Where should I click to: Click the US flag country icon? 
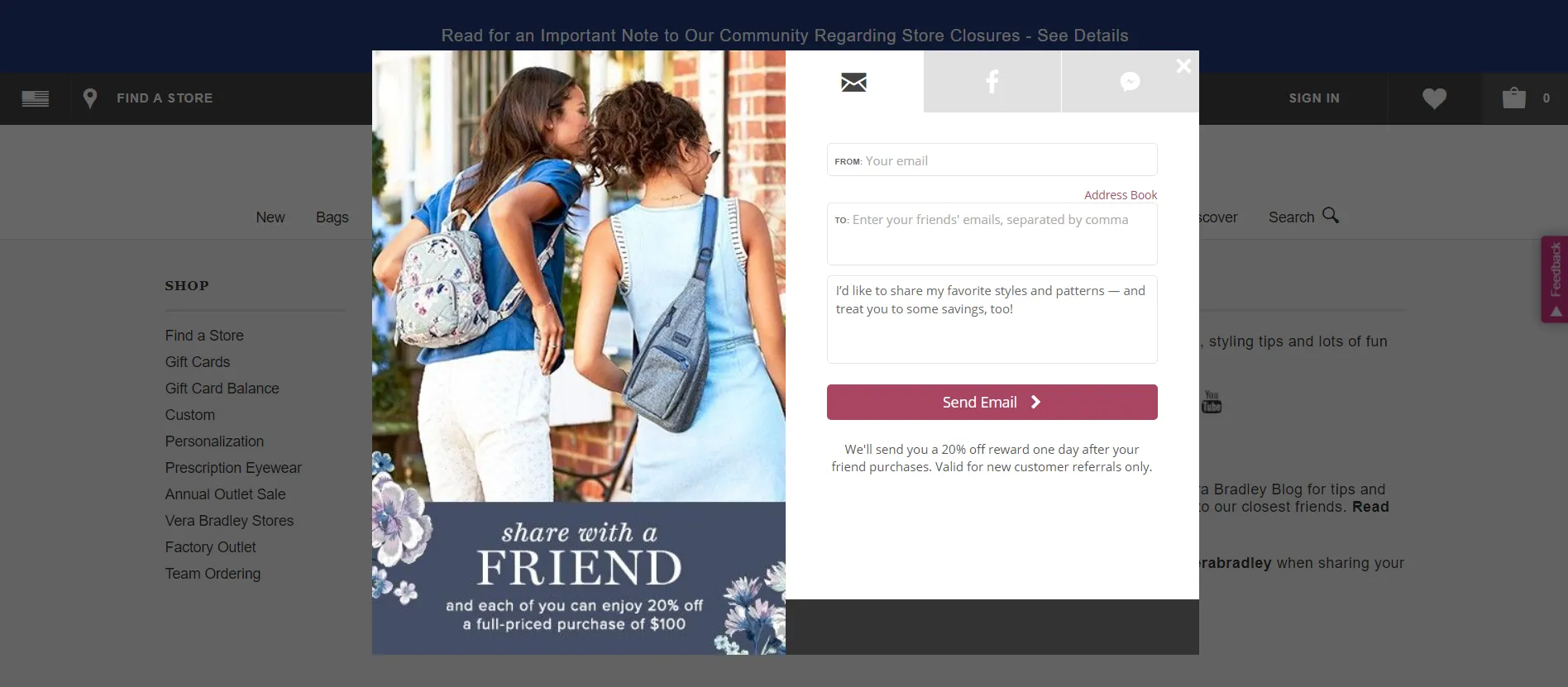tap(36, 98)
